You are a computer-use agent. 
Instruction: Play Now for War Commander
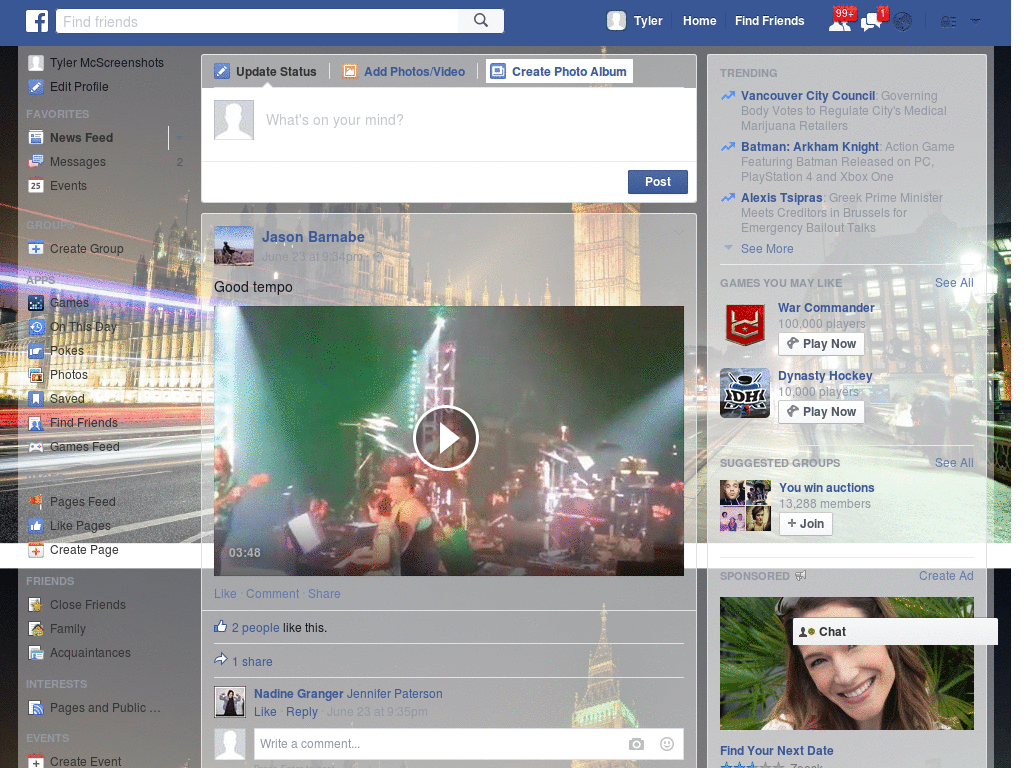tap(821, 344)
